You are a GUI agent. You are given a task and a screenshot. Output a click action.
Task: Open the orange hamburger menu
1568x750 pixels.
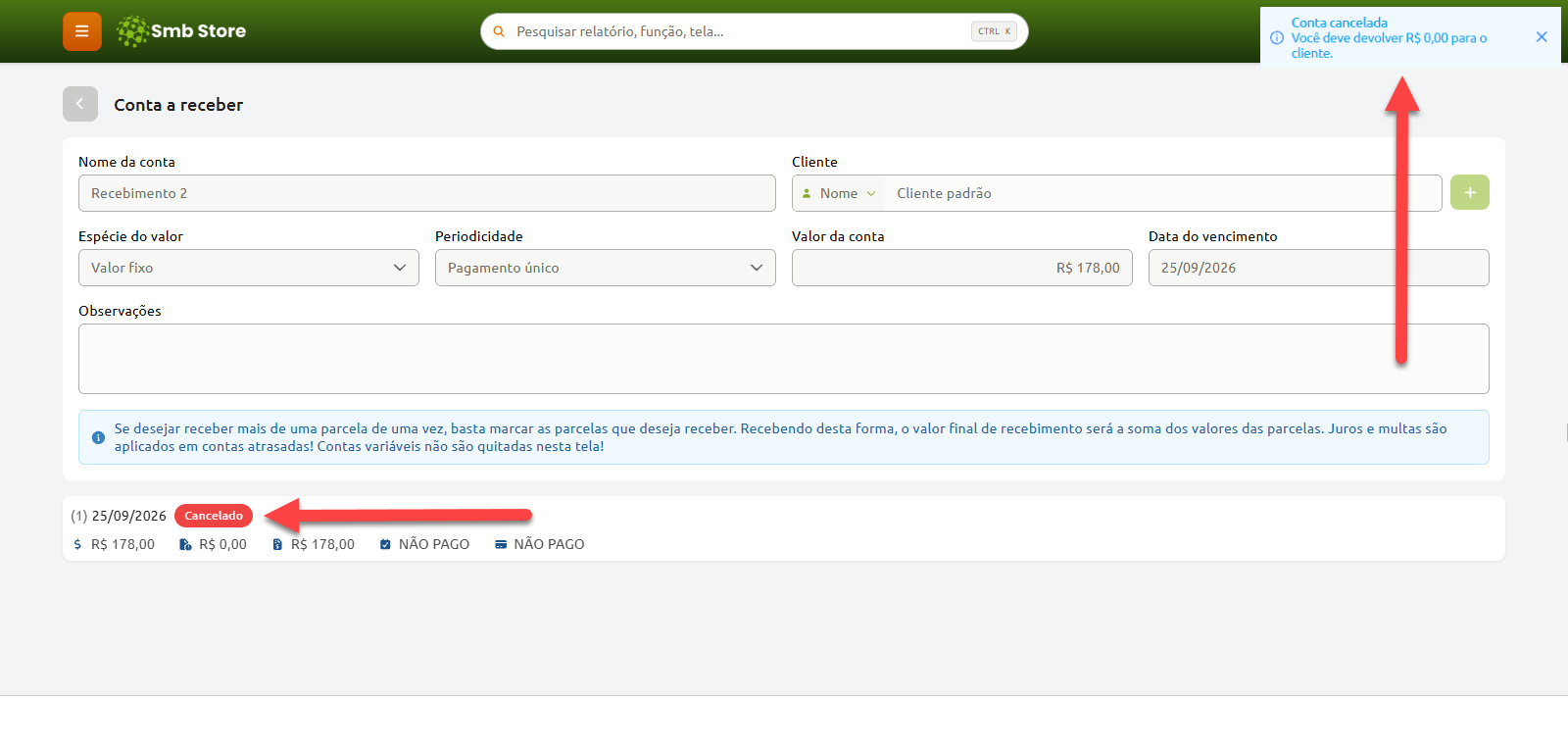tap(82, 31)
